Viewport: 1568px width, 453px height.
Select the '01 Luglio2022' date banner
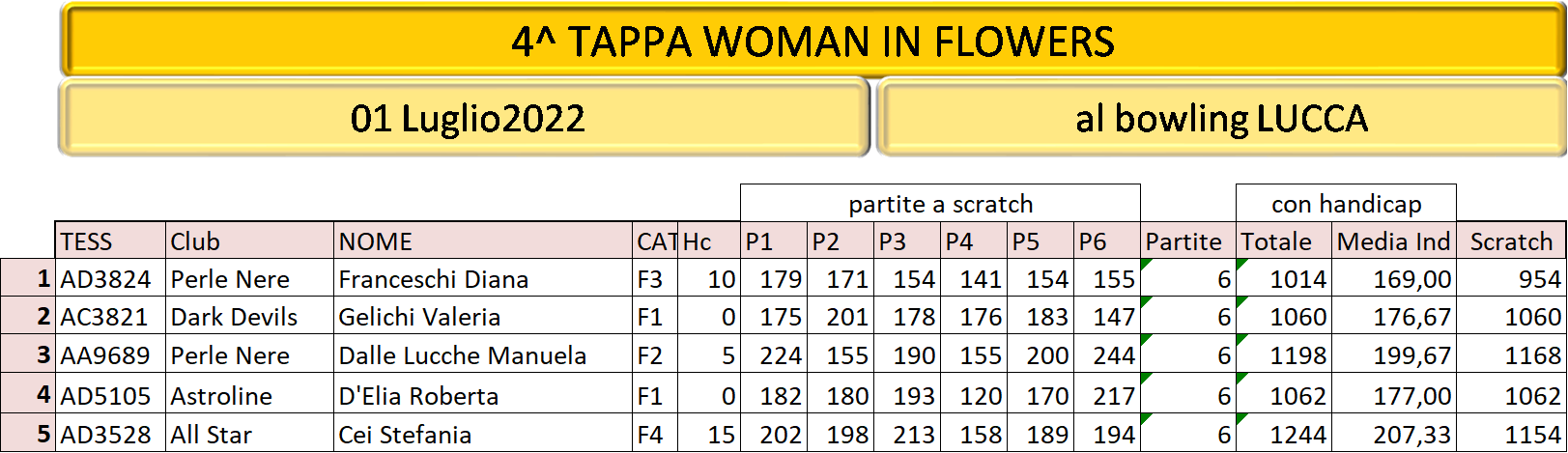pos(465,118)
